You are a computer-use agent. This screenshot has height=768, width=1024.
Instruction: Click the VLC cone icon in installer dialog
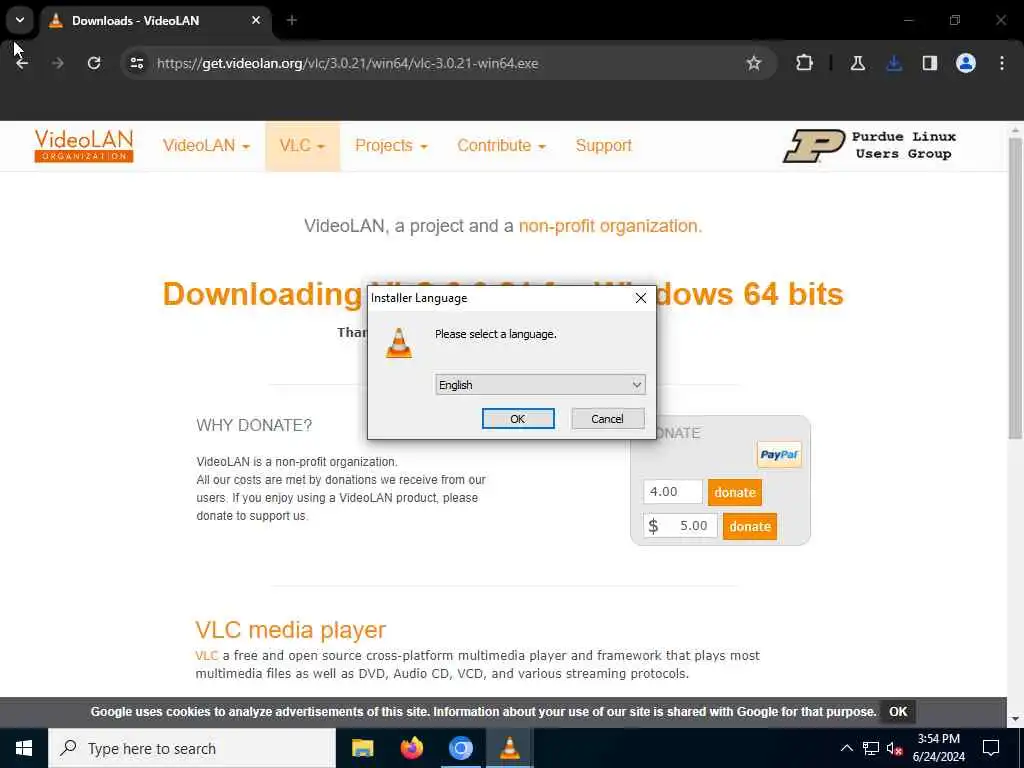click(x=399, y=343)
